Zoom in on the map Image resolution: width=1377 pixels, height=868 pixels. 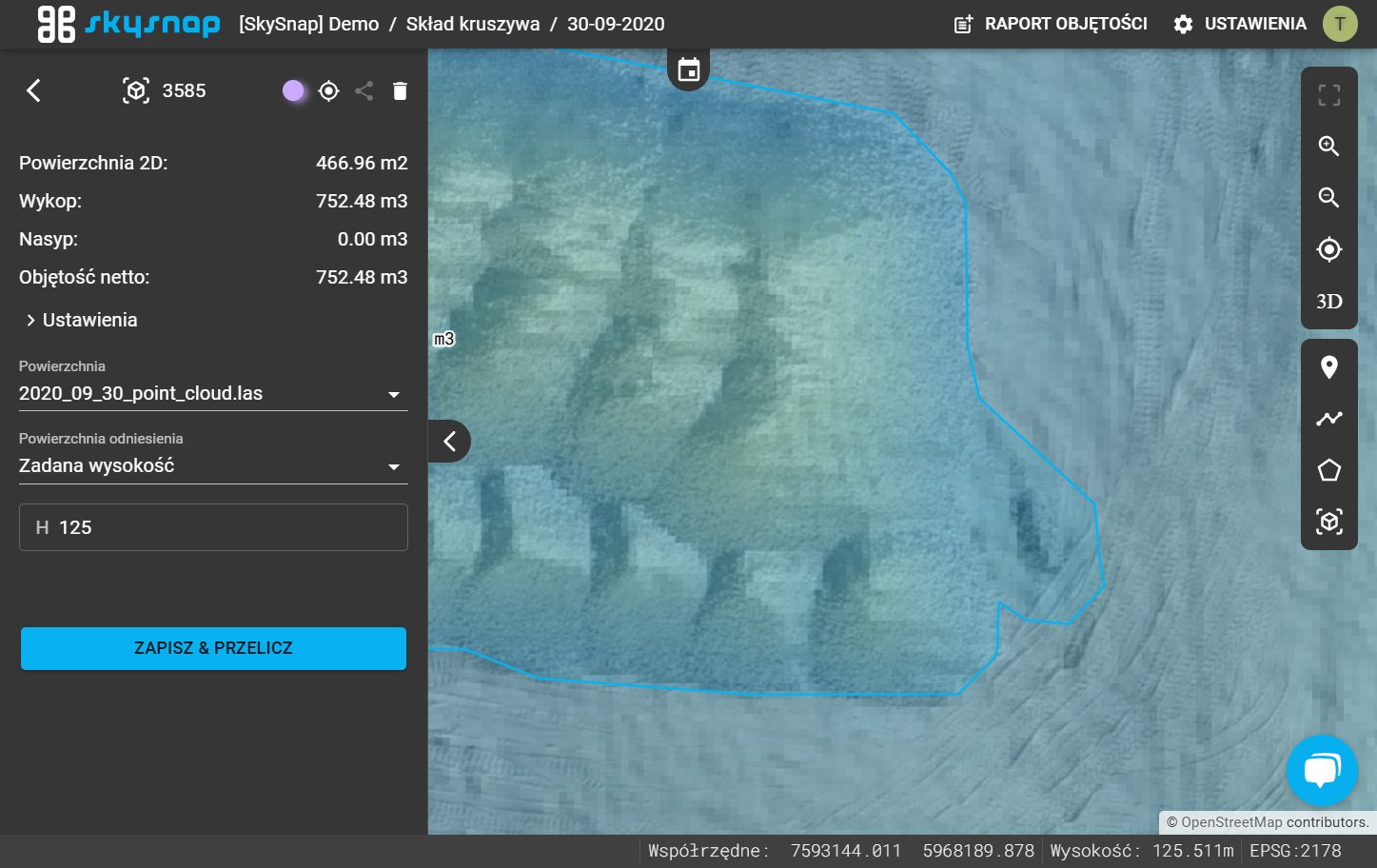(x=1328, y=146)
